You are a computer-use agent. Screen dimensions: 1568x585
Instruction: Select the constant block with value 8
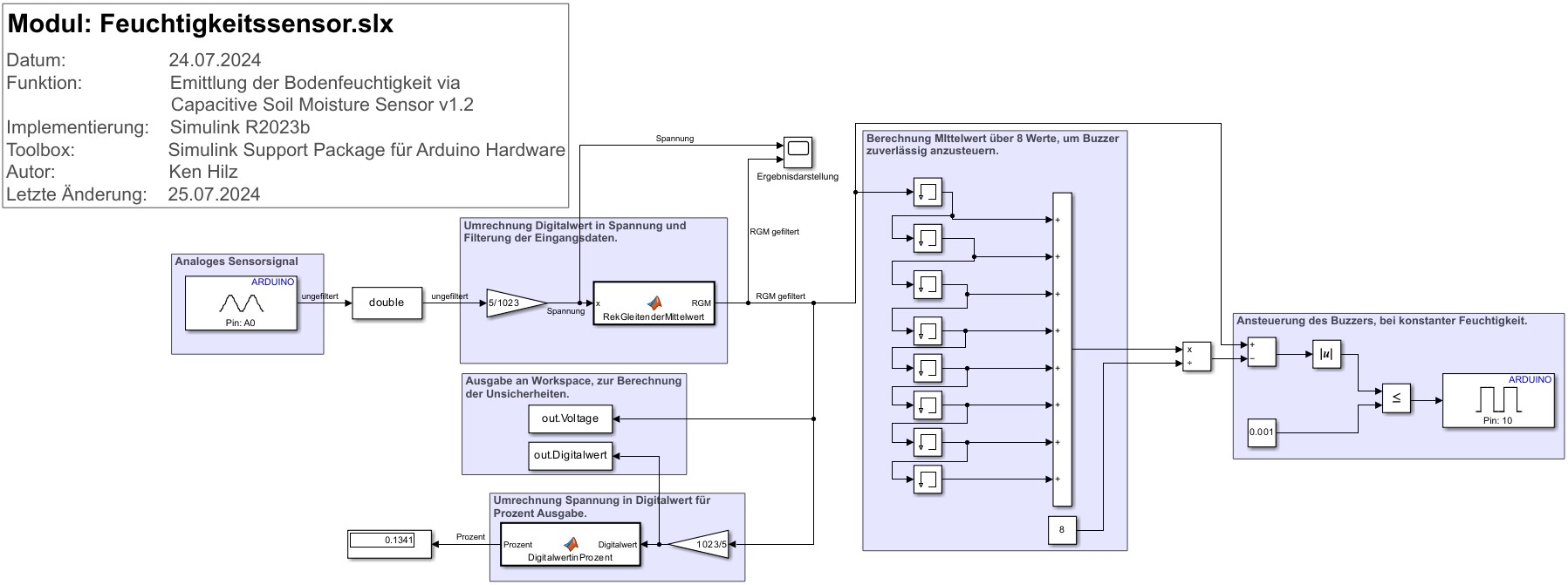[1062, 529]
